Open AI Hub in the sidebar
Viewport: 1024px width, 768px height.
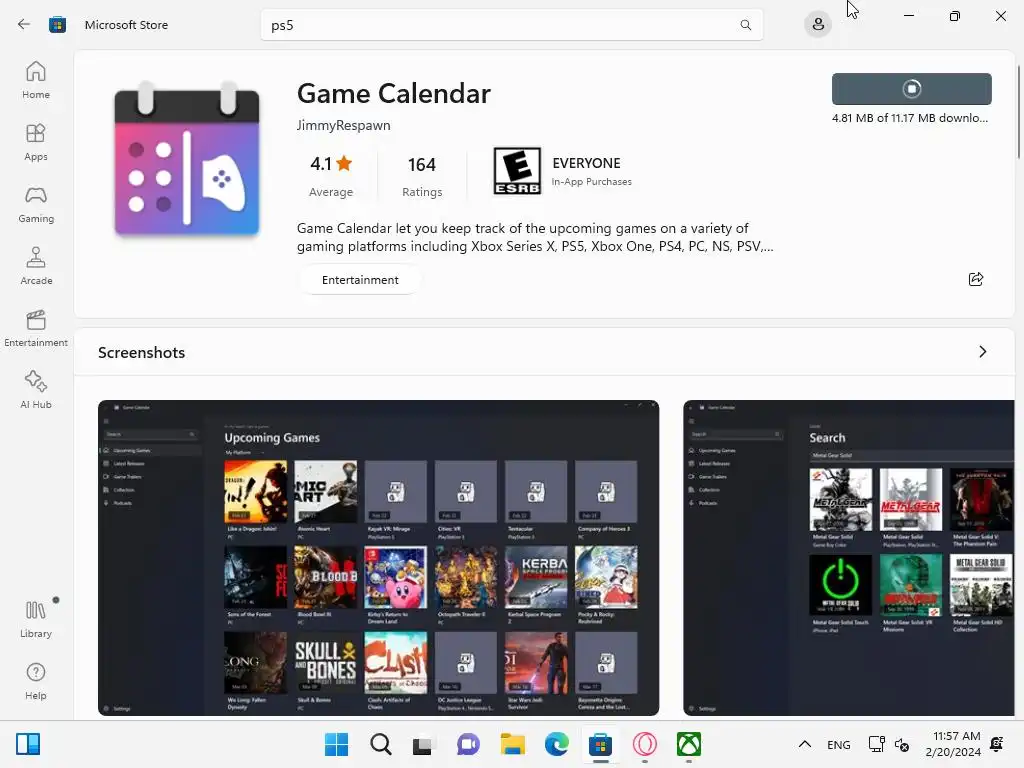coord(36,390)
